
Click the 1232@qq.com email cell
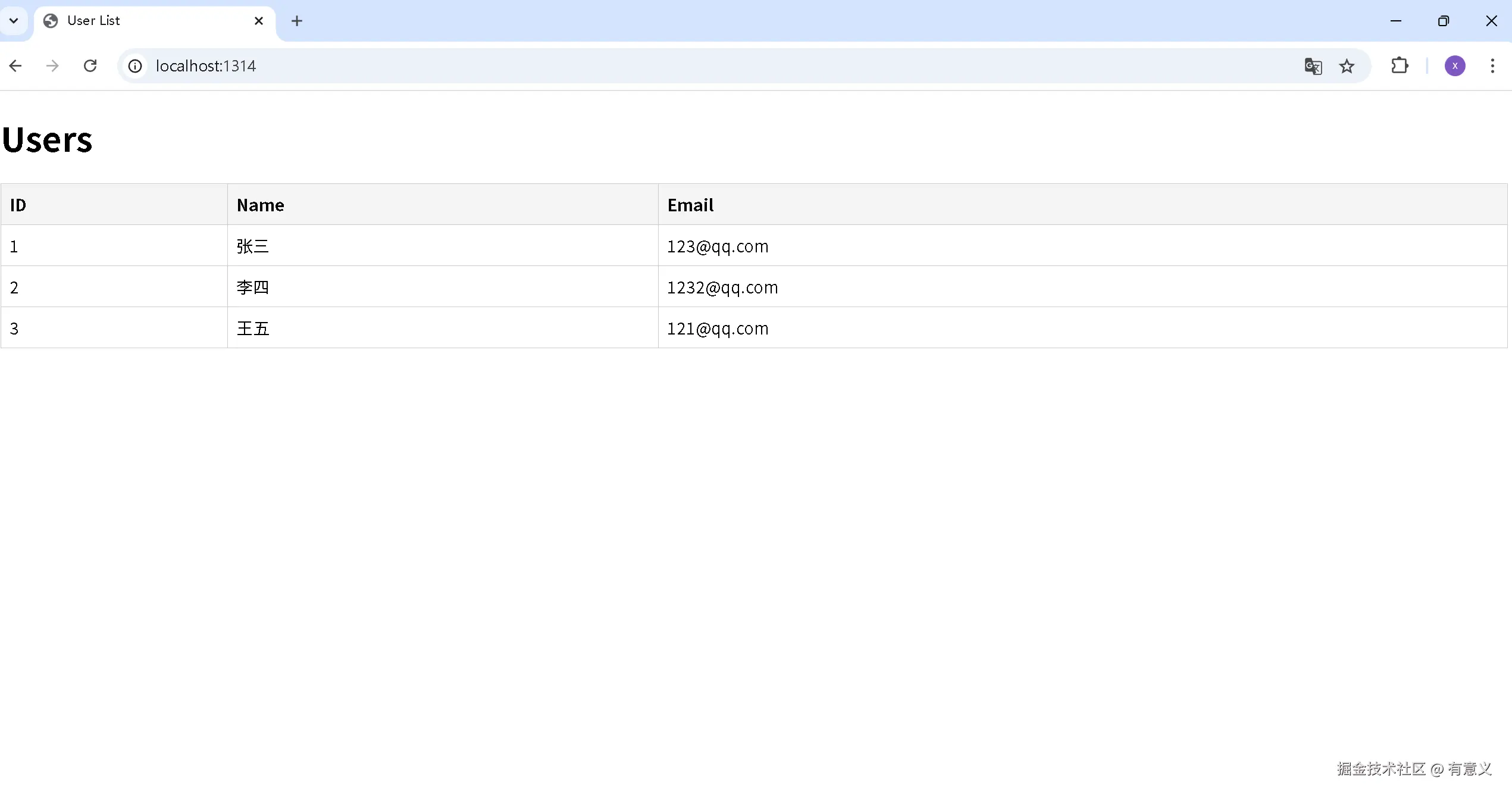tap(722, 287)
